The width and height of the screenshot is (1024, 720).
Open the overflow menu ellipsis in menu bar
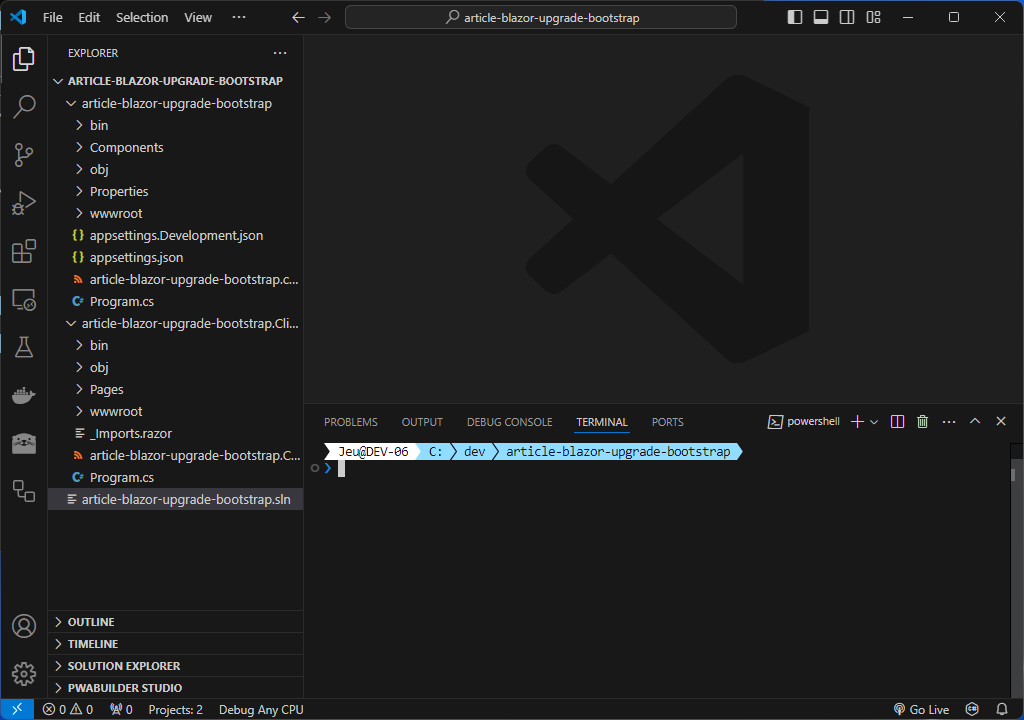point(239,18)
